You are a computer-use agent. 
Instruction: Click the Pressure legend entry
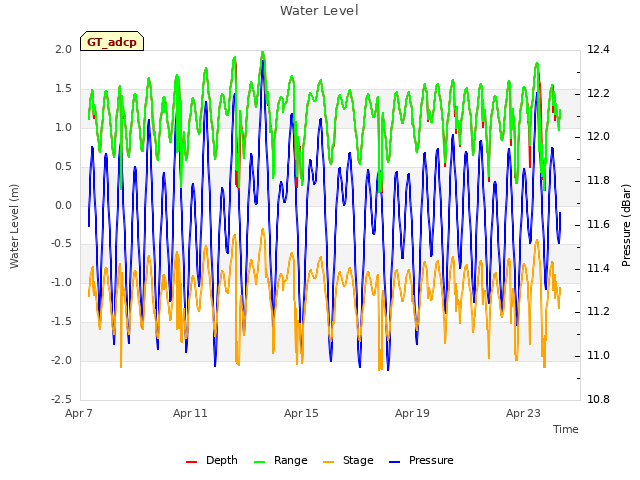coord(421,460)
